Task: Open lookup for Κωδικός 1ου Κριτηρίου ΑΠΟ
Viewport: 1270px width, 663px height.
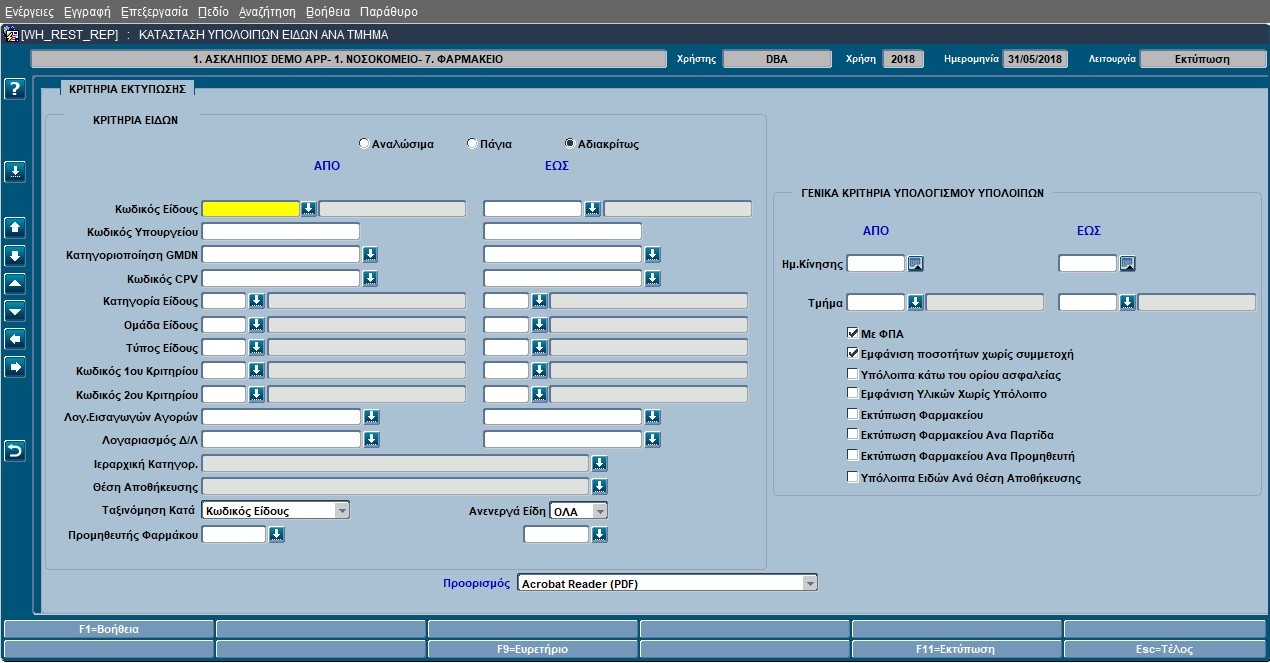Action: point(256,371)
